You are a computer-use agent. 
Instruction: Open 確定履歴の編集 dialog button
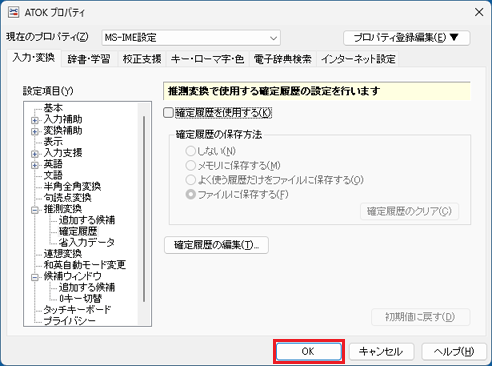216,245
